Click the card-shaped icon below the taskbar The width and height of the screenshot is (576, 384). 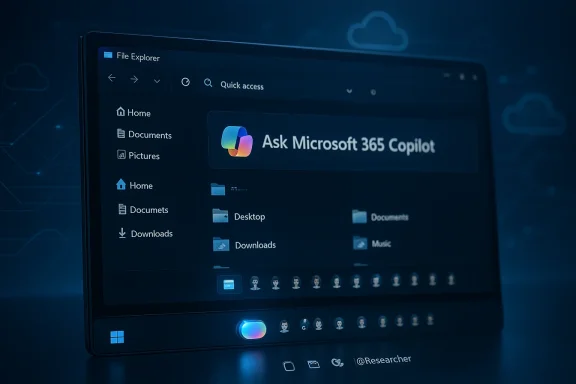point(313,364)
